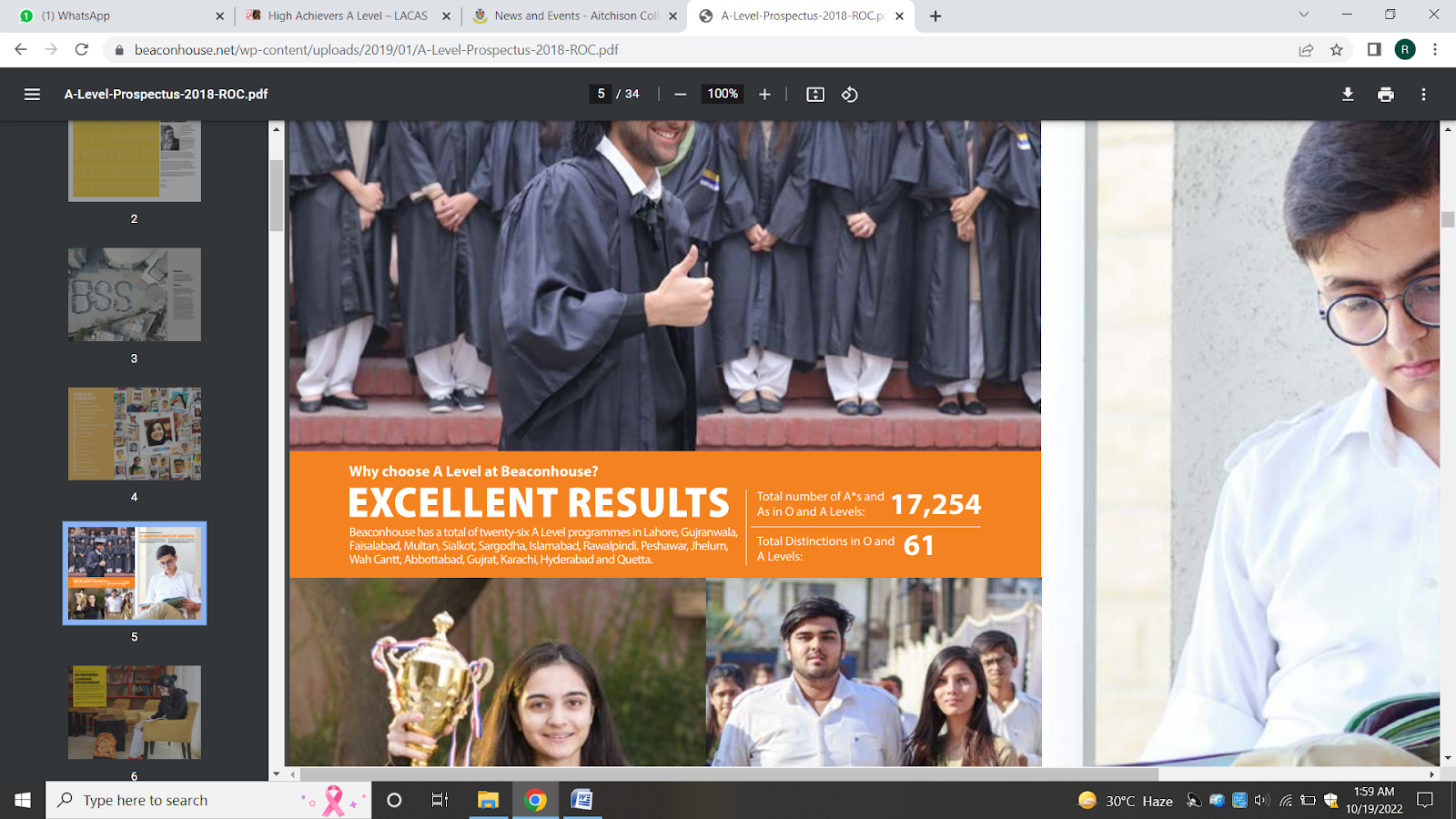Close the WhatsApp tab
1456x819 pixels.
[x=219, y=15]
